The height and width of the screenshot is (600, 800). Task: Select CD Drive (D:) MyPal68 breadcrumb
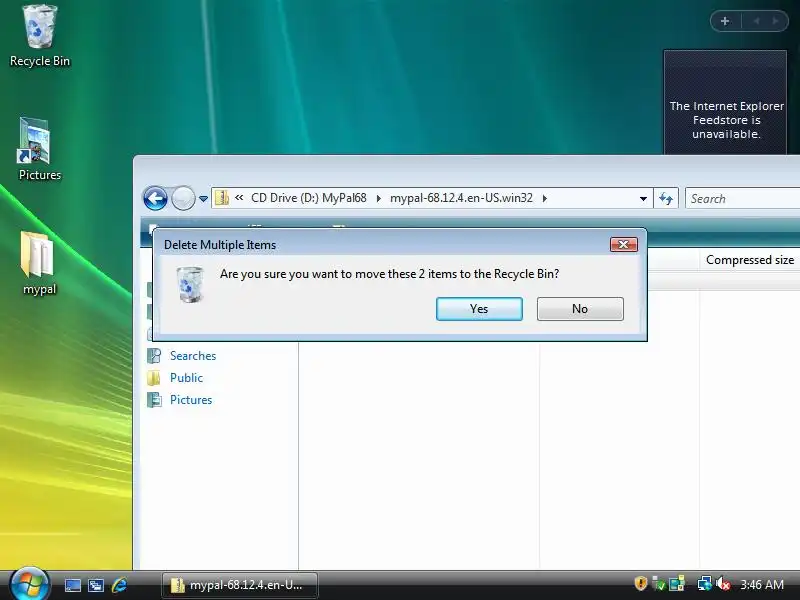point(309,198)
